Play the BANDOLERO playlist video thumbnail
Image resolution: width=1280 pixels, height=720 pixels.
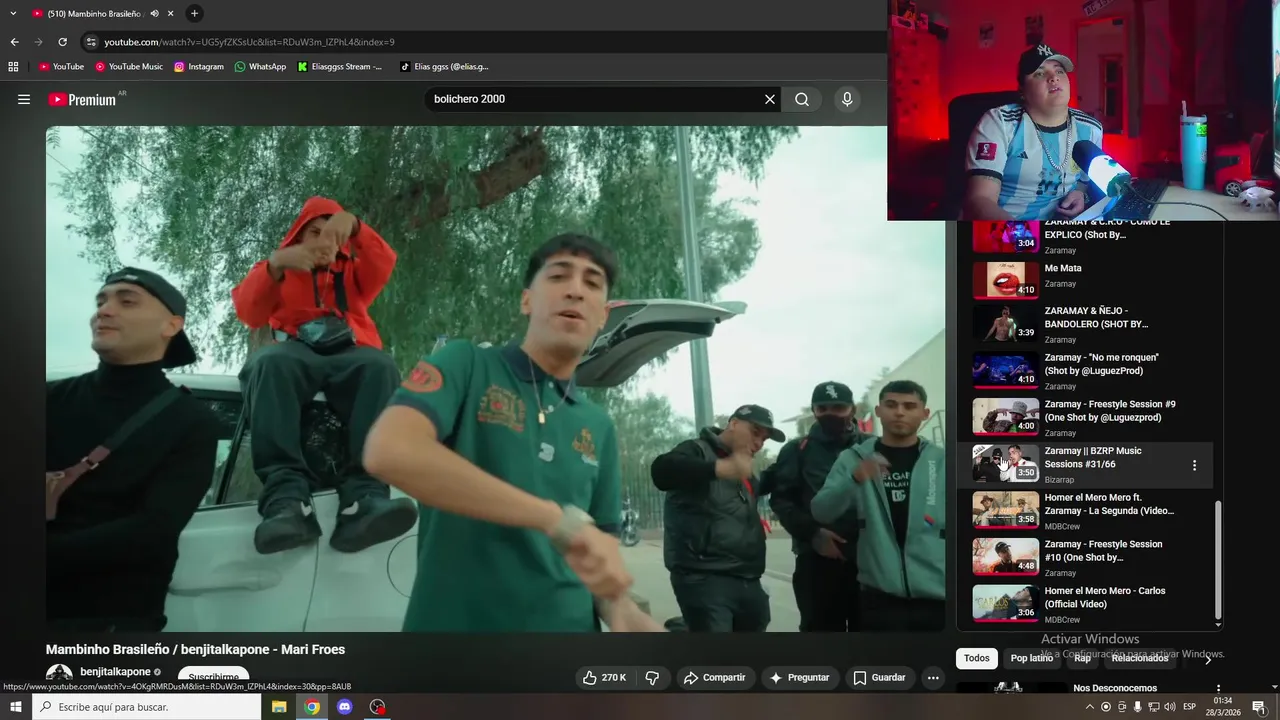coord(1006,323)
